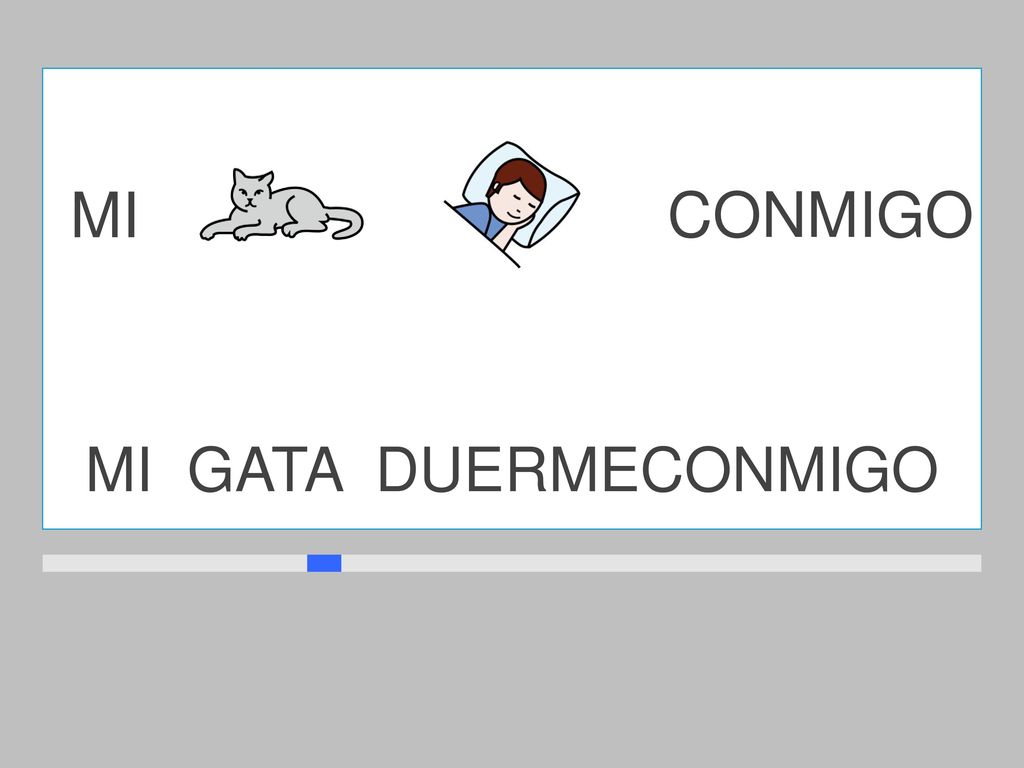
Task: Select the word MI in the top row
Action: (x=104, y=215)
